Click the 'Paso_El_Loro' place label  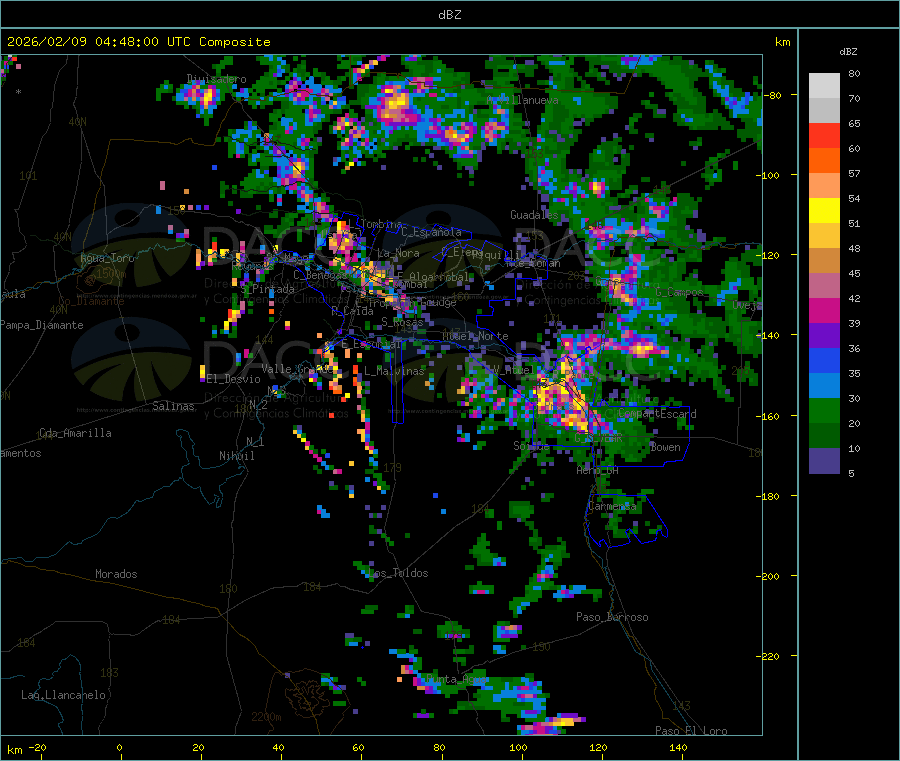[691, 731]
